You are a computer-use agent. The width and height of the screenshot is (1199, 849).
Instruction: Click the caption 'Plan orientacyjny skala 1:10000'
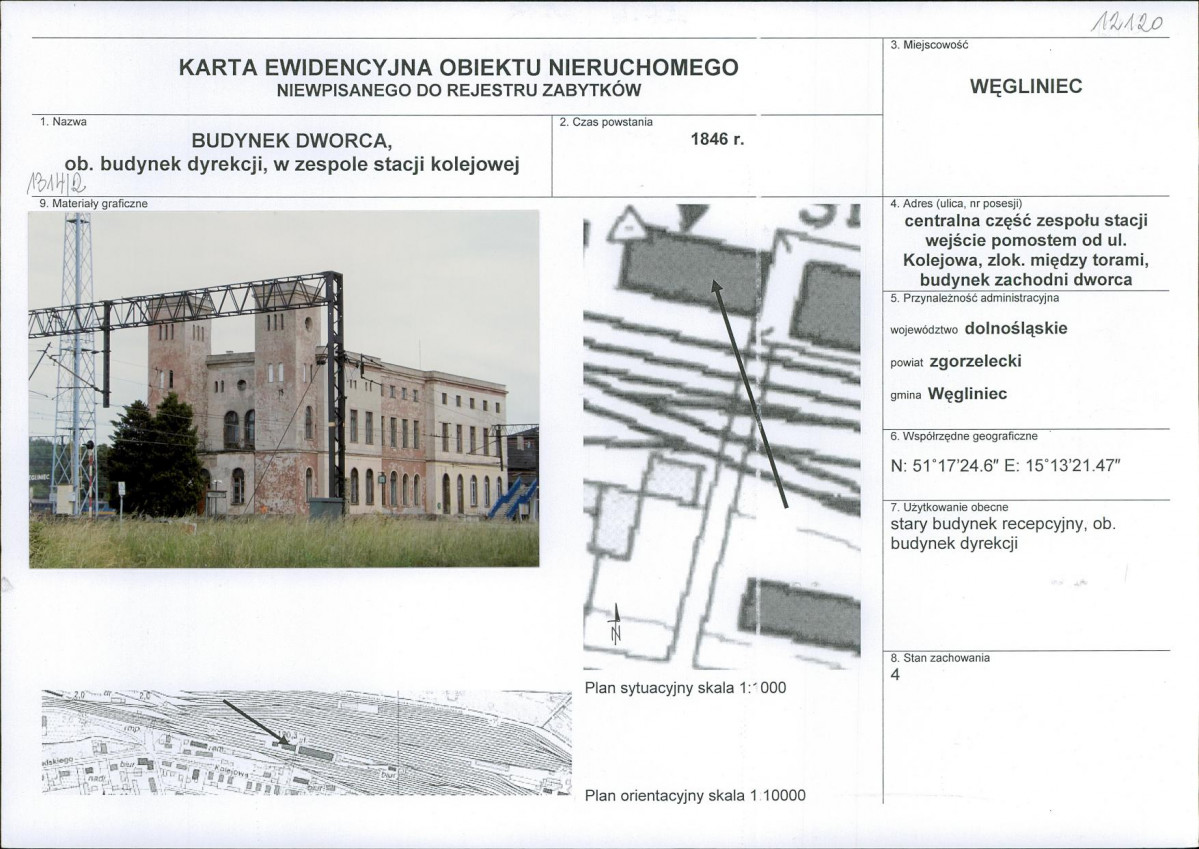point(695,795)
